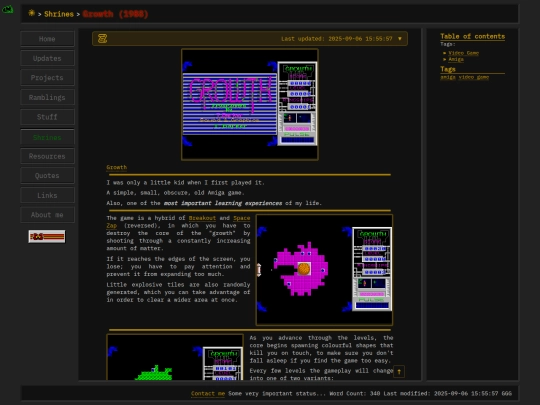Click the Tags heading in sidebar
This screenshot has height=405, width=540.
tap(448, 69)
